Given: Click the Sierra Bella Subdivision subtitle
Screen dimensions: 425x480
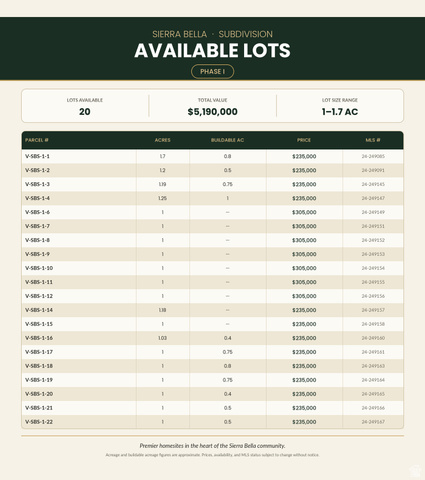Looking at the screenshot, I should pyautogui.click(x=212, y=34).
